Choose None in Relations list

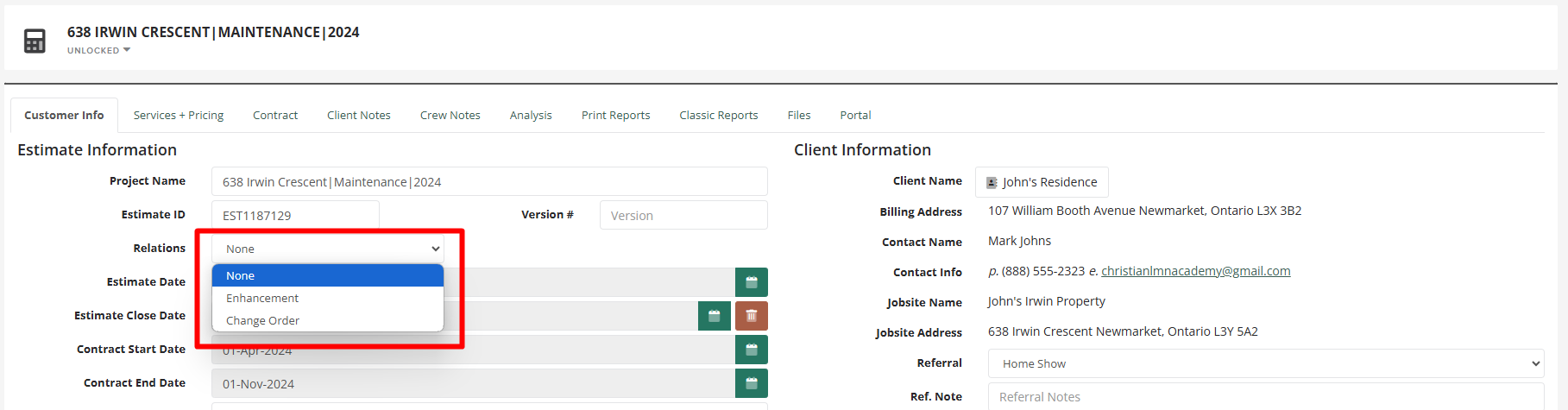tap(328, 275)
